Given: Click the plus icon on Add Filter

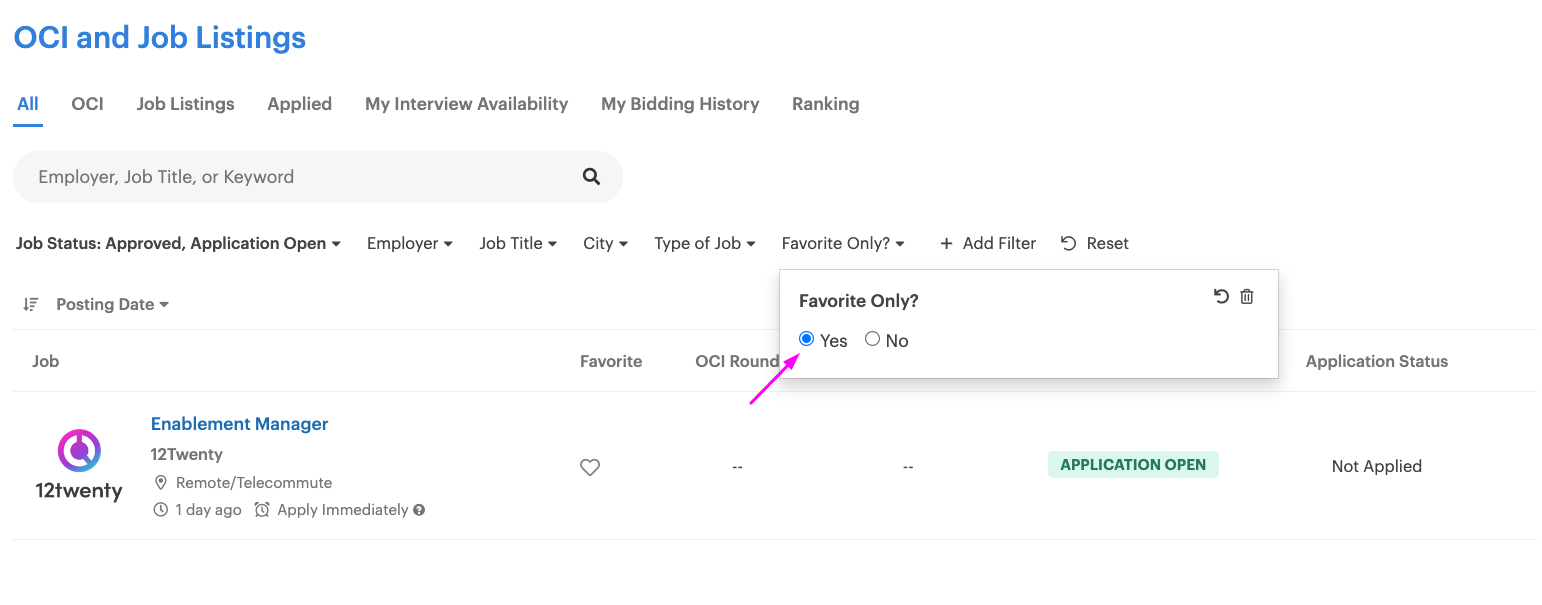Looking at the screenshot, I should pos(946,243).
